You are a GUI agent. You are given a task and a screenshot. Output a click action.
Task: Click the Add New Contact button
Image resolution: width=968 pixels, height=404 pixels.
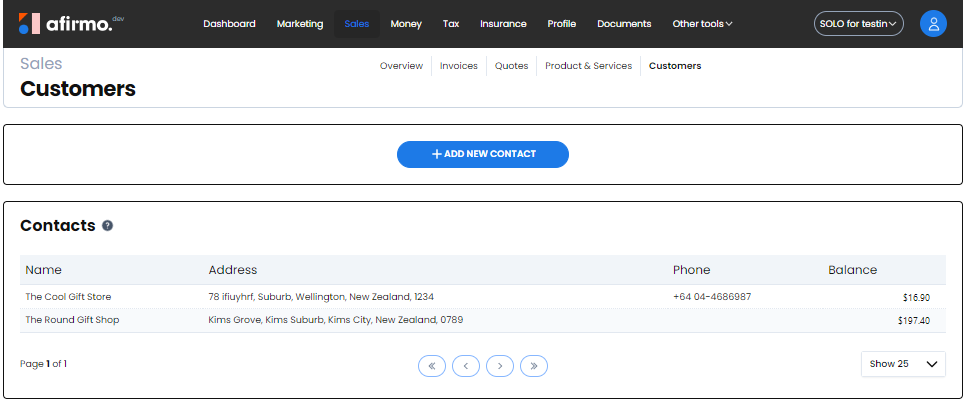coord(483,154)
